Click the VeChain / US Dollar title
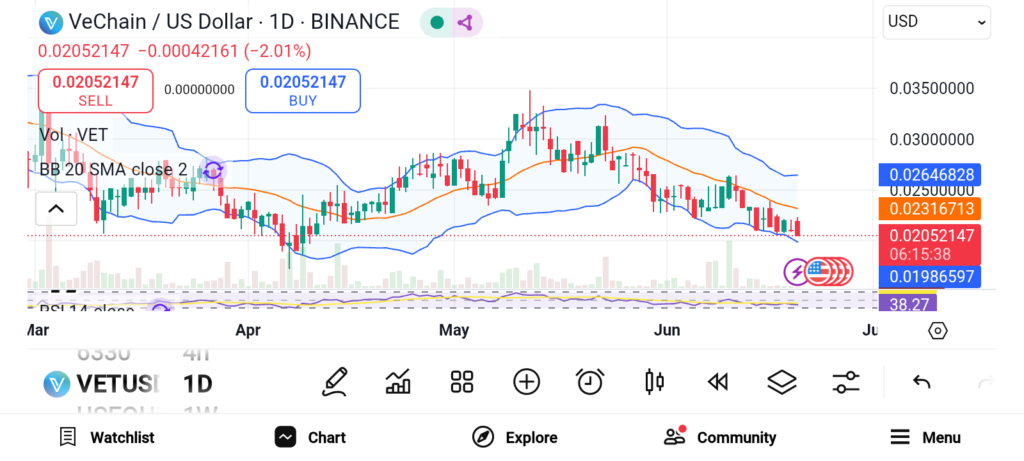The height and width of the screenshot is (461, 1024). [160, 22]
